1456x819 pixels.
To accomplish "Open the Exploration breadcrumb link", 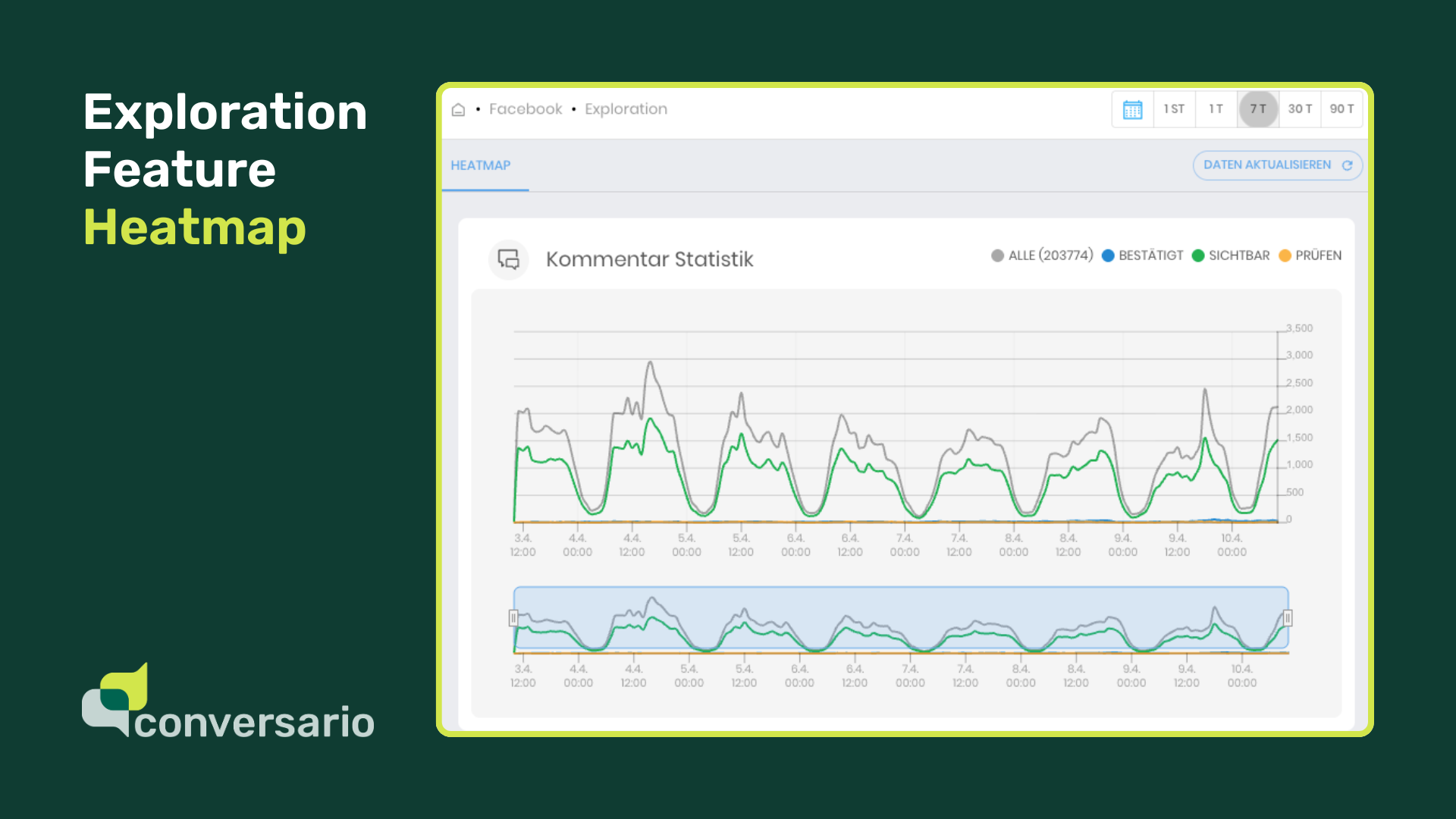I will (x=626, y=109).
